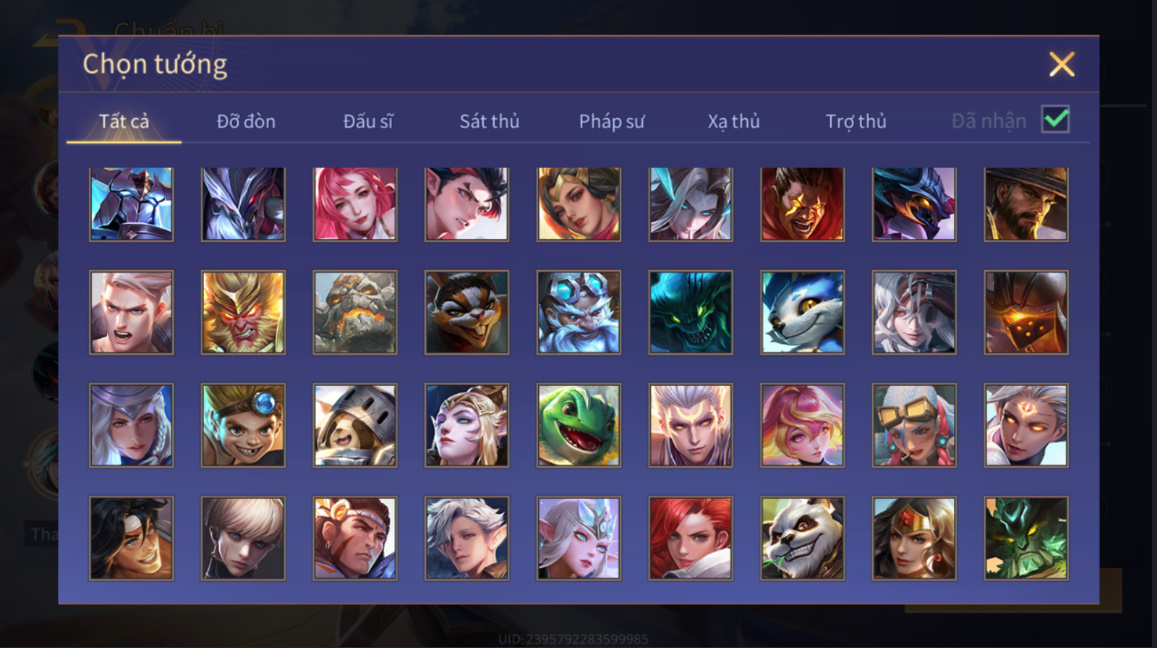Screen dimensions: 1157x651
Task: Switch to the Pháp sư tab
Action: click(x=612, y=121)
